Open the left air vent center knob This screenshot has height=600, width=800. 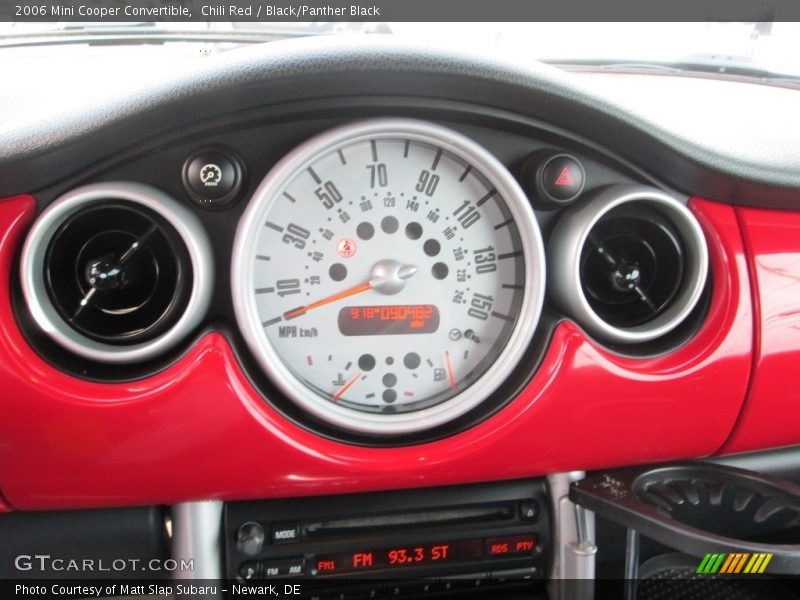click(104, 273)
